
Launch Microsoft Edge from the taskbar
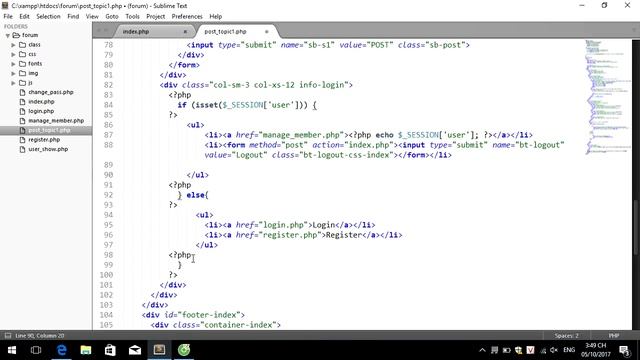point(61,350)
